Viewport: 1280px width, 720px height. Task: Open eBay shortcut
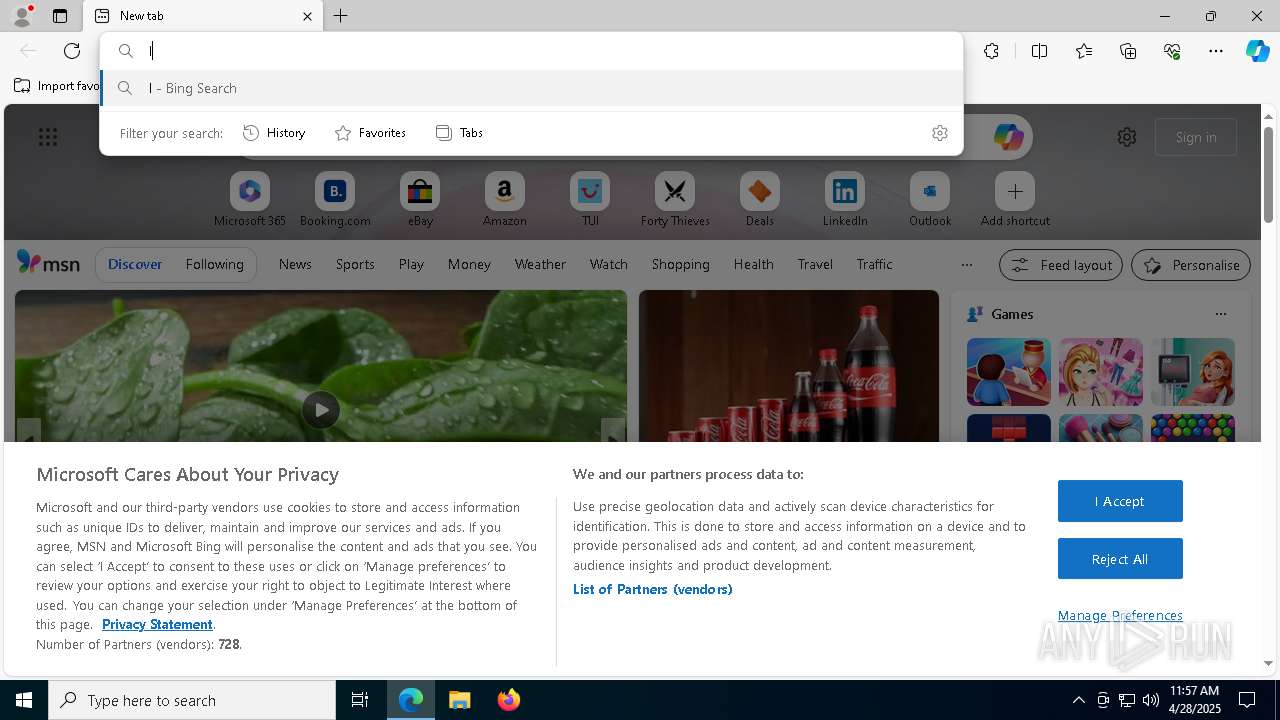coord(420,200)
